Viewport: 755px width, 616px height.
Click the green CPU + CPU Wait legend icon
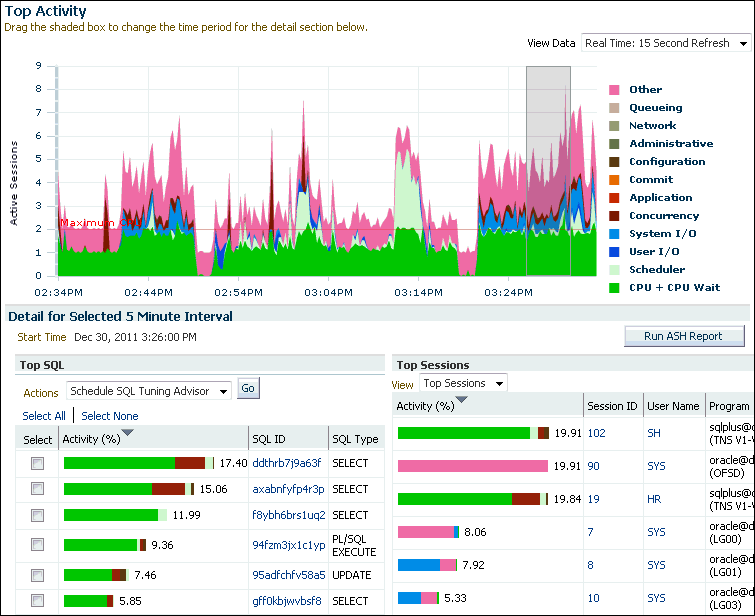click(614, 288)
